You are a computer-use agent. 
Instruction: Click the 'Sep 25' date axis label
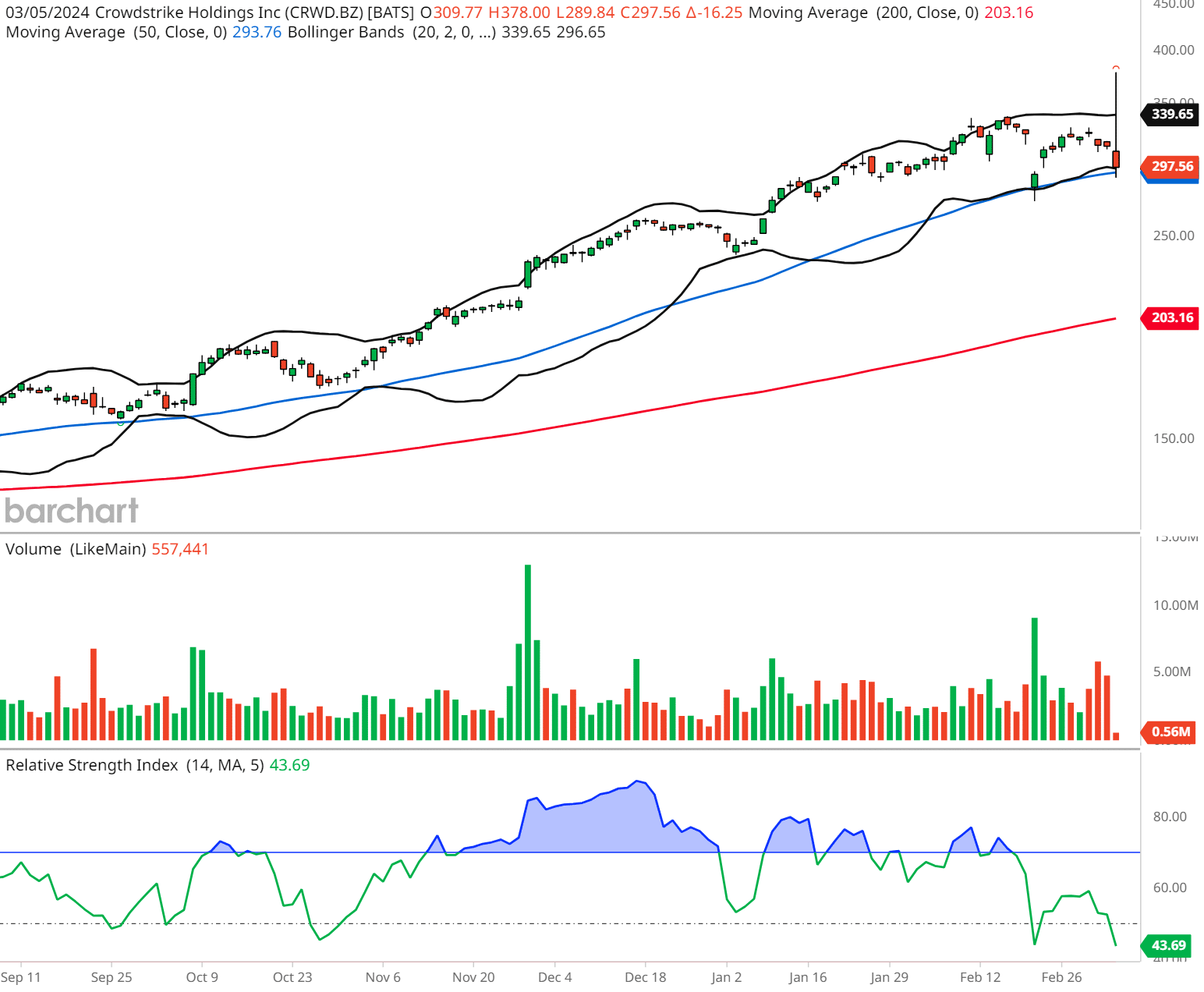[x=112, y=977]
